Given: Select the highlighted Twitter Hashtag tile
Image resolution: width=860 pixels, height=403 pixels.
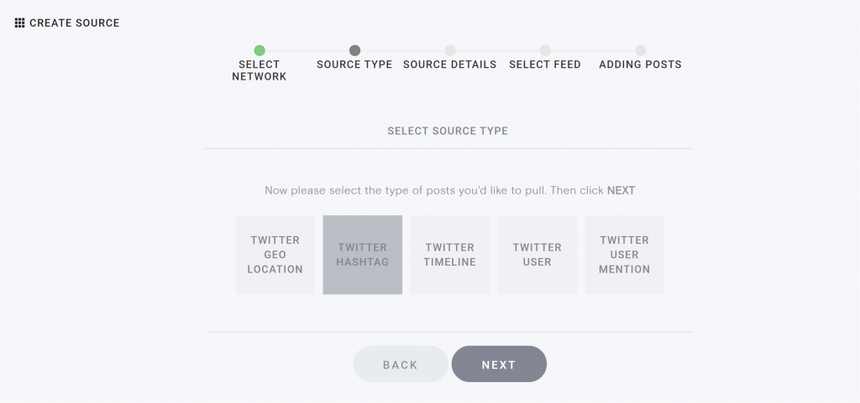Looking at the screenshot, I should tap(363, 255).
